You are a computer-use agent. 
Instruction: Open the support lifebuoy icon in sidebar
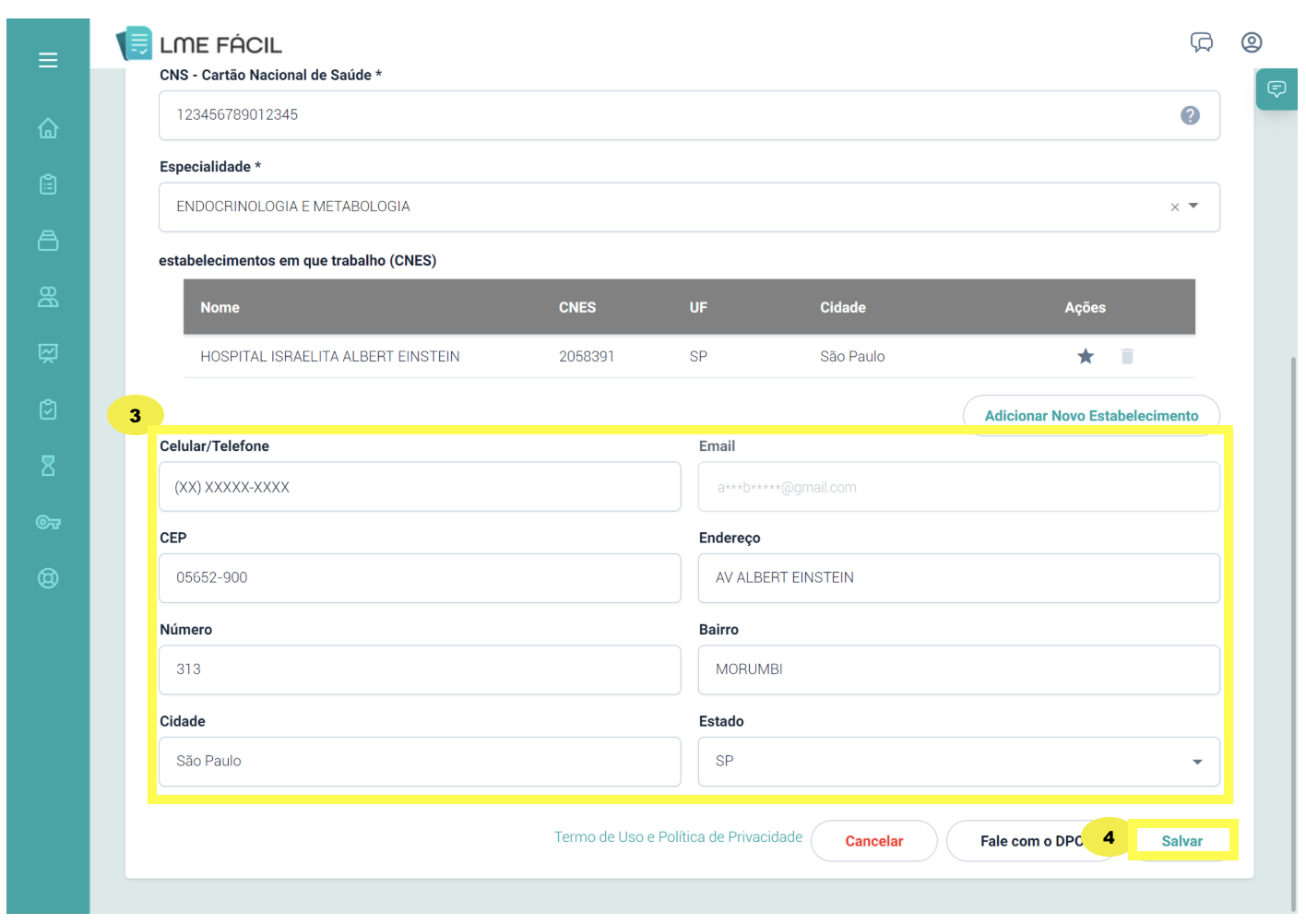(48, 578)
